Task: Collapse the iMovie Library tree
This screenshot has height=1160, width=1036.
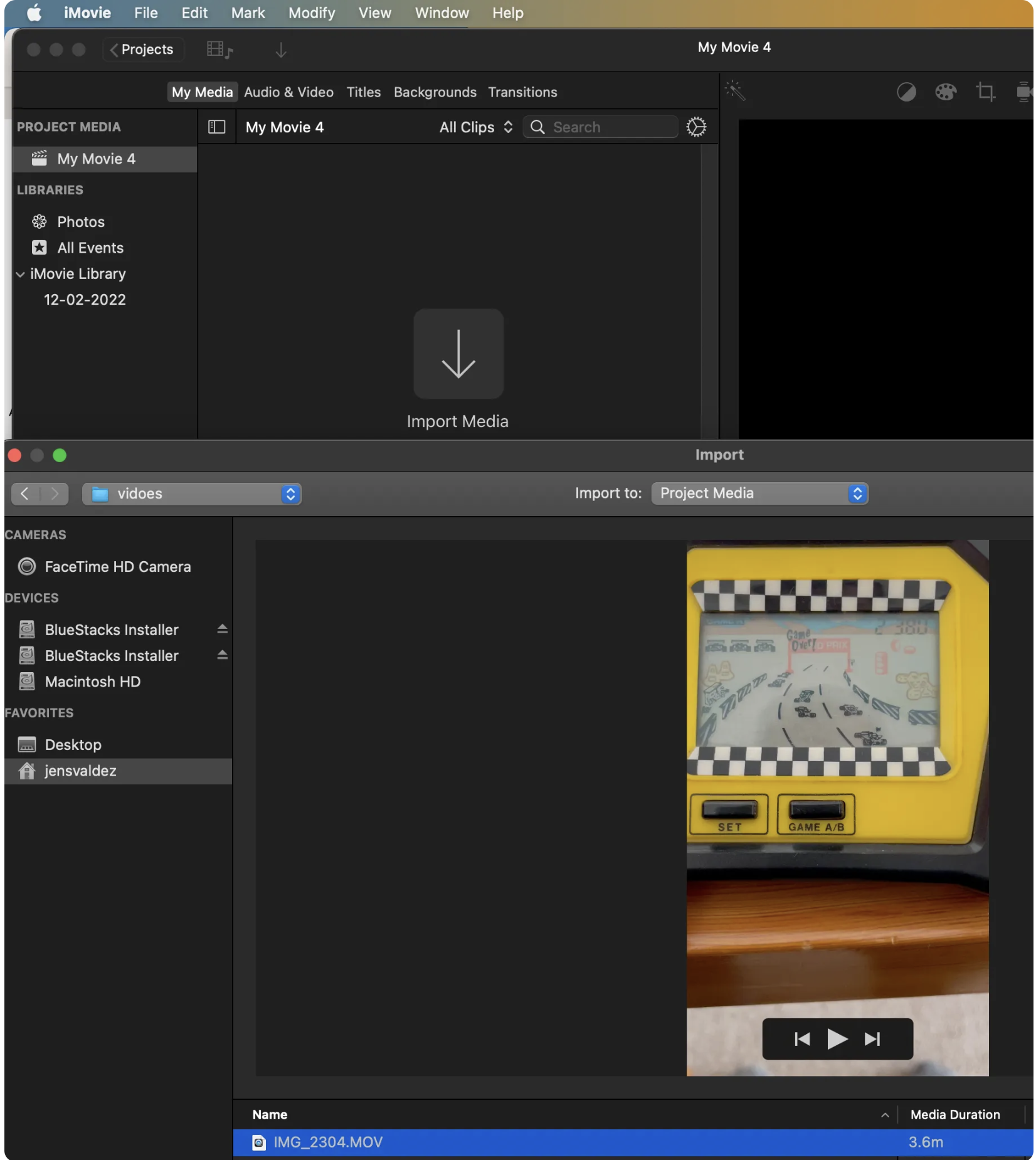Action: tap(20, 273)
